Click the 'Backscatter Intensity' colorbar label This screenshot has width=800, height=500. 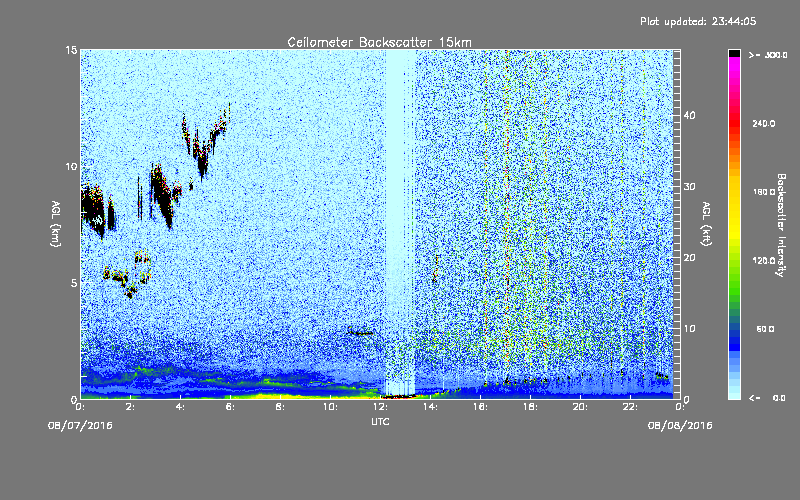781,225
